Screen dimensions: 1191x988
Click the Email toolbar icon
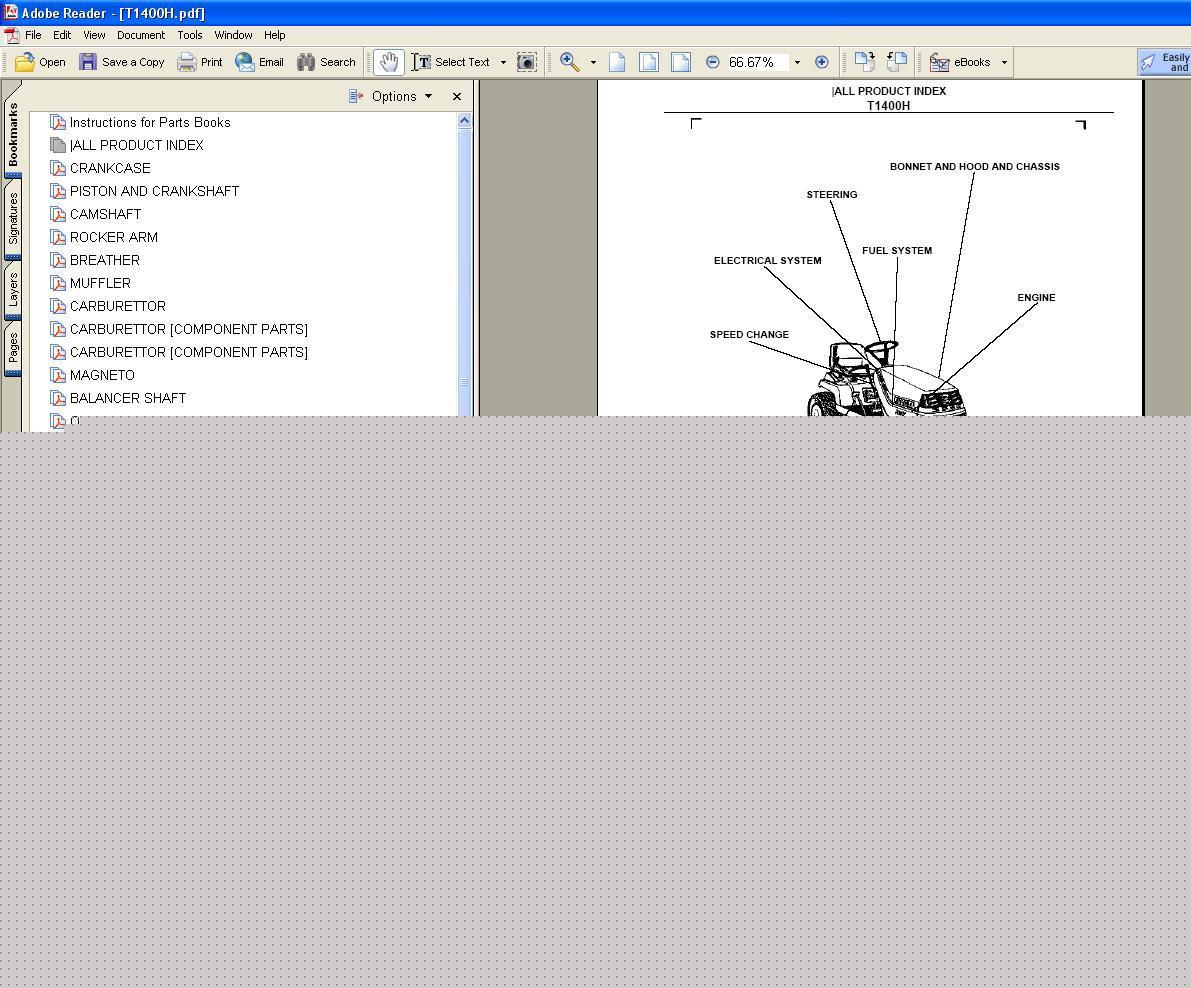(x=245, y=62)
